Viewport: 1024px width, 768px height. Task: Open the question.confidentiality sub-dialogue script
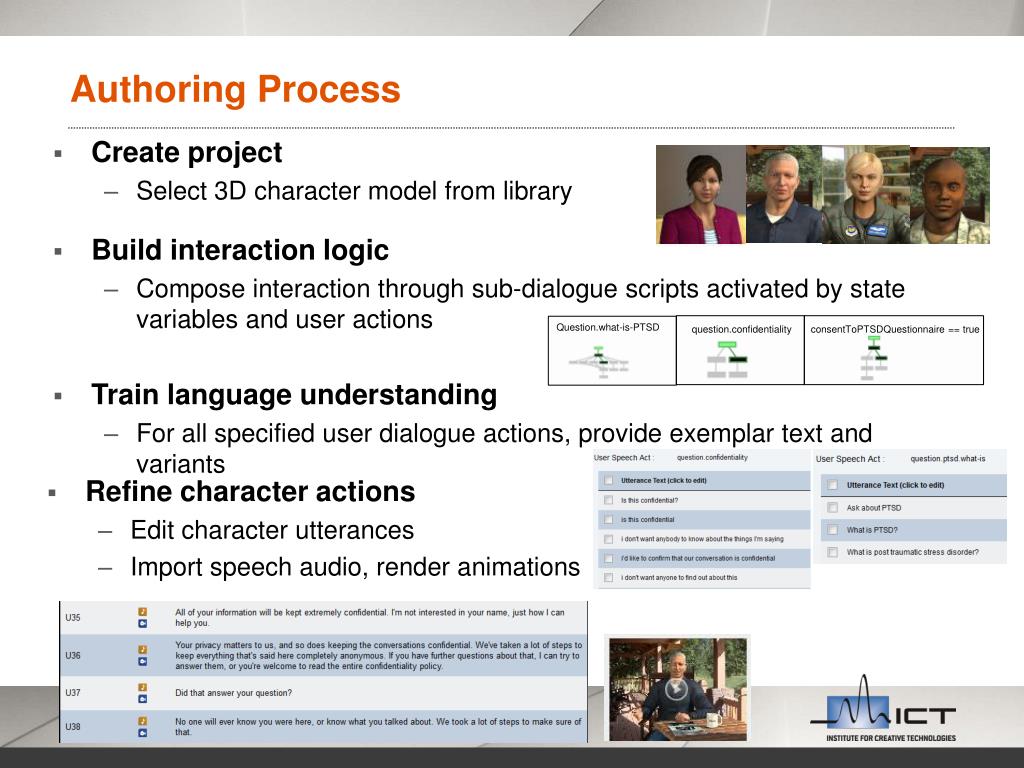click(740, 350)
